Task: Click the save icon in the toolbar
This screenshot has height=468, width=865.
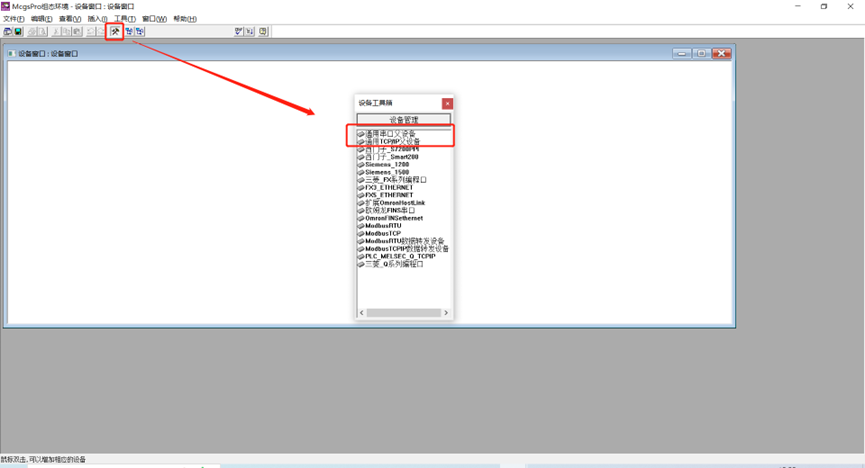Action: [18, 32]
